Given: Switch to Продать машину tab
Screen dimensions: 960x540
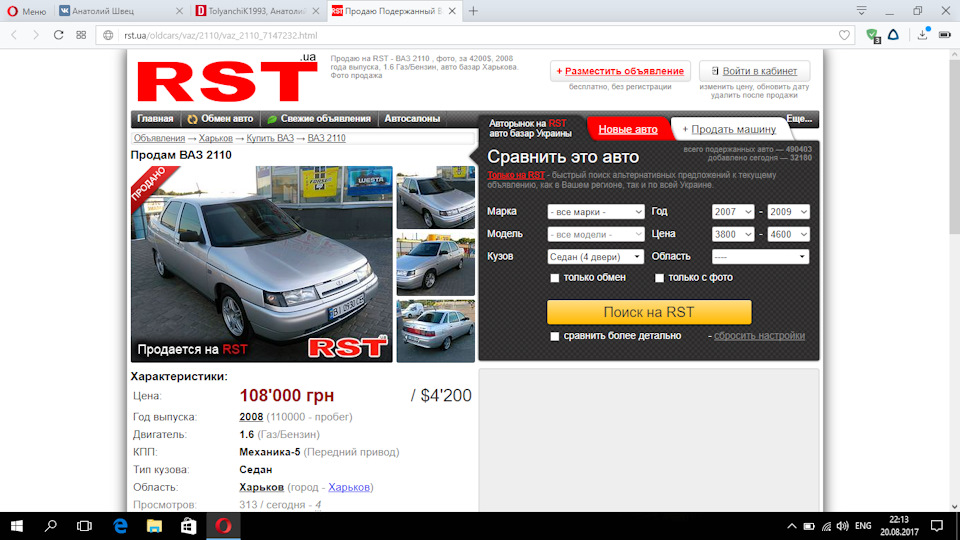Looking at the screenshot, I should [x=729, y=129].
